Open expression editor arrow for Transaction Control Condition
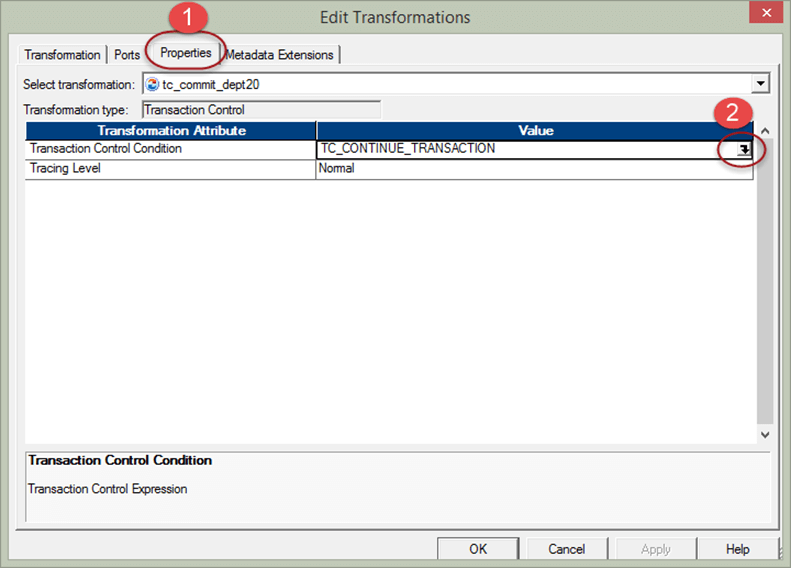The height and width of the screenshot is (568, 791). point(744,149)
